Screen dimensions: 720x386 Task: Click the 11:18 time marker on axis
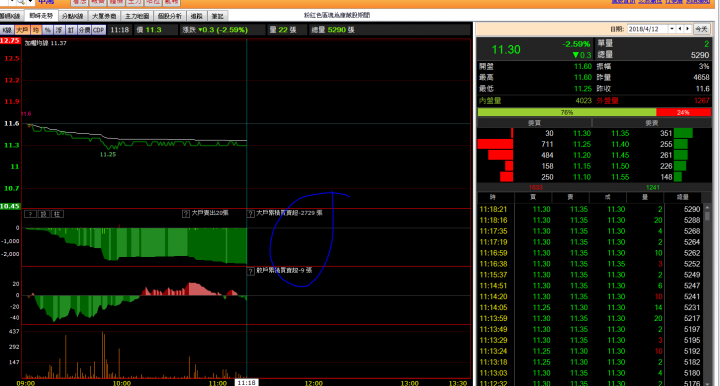point(247,383)
